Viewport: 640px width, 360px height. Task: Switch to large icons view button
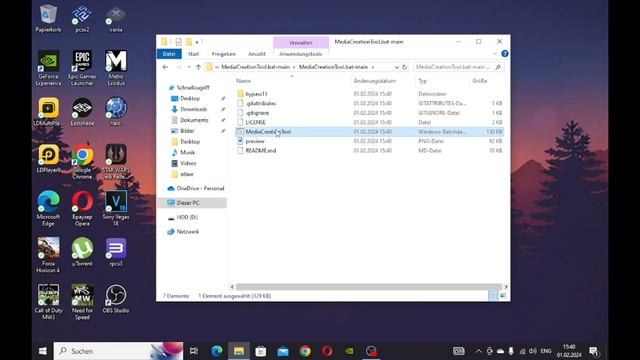[503, 296]
